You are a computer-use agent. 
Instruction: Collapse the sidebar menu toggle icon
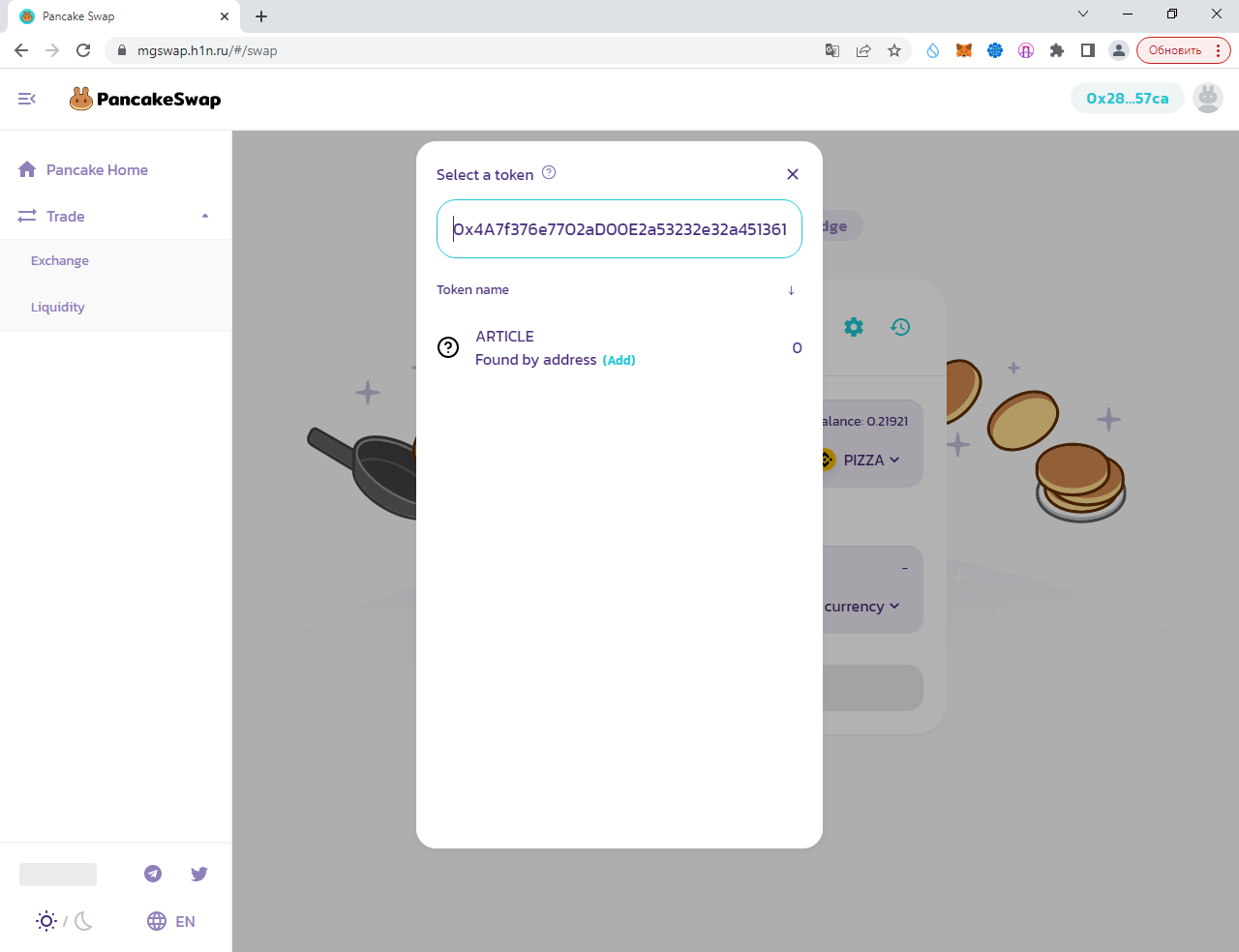27,99
